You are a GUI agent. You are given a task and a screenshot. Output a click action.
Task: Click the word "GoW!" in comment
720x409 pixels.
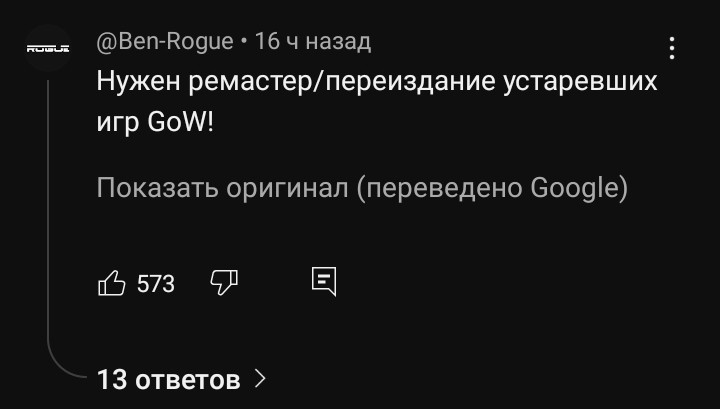(x=181, y=122)
